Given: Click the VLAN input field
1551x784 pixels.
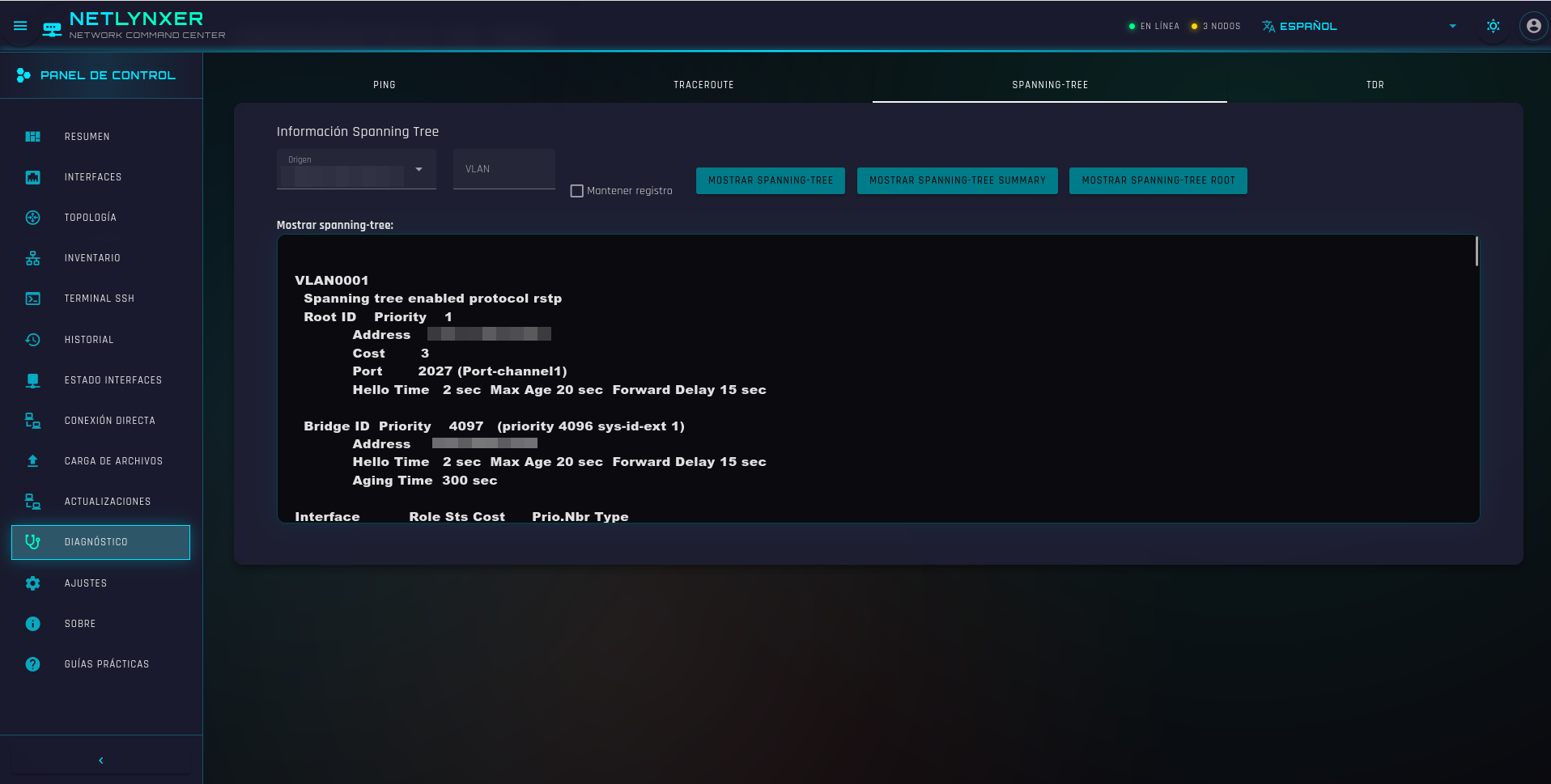Looking at the screenshot, I should [x=504, y=169].
